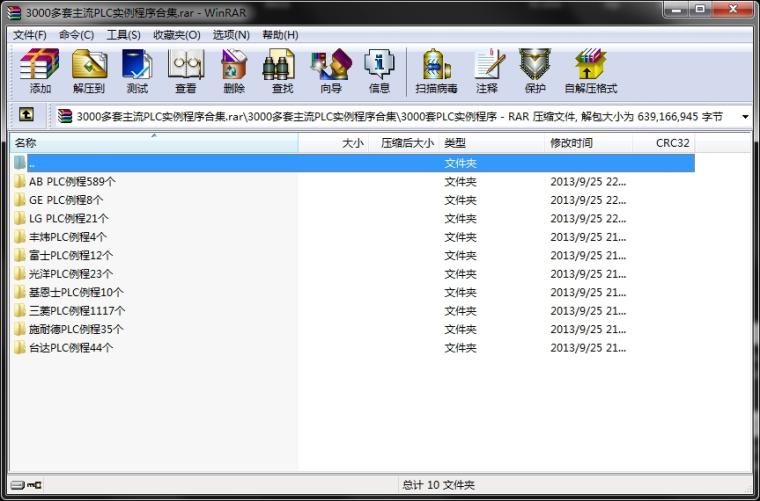This screenshot has width=760, height=501.
Task: Click the folder icon of 三菱PLC例程1117个
Action: coord(20,311)
